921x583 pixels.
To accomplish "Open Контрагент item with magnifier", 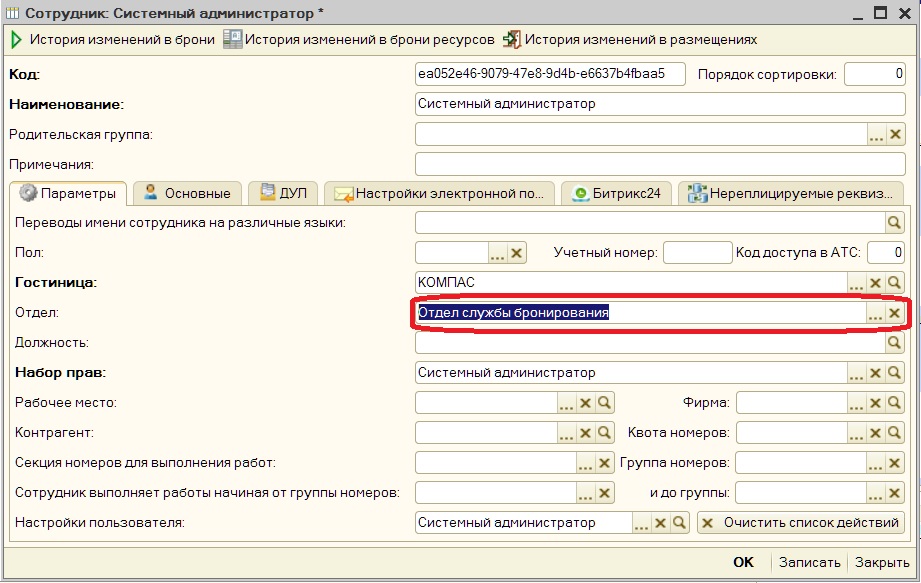I will [x=604, y=433].
